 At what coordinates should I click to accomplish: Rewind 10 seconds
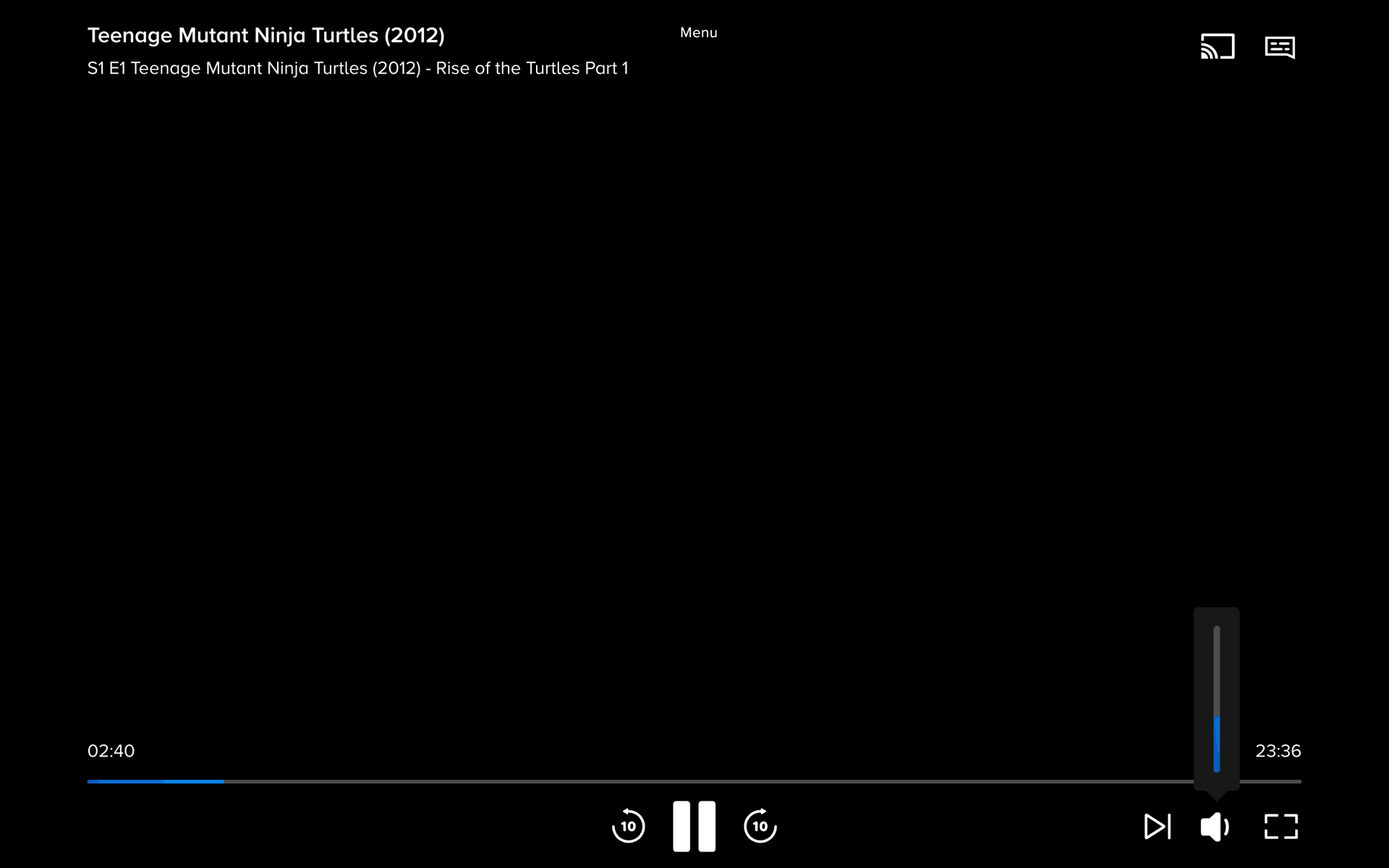point(628,826)
